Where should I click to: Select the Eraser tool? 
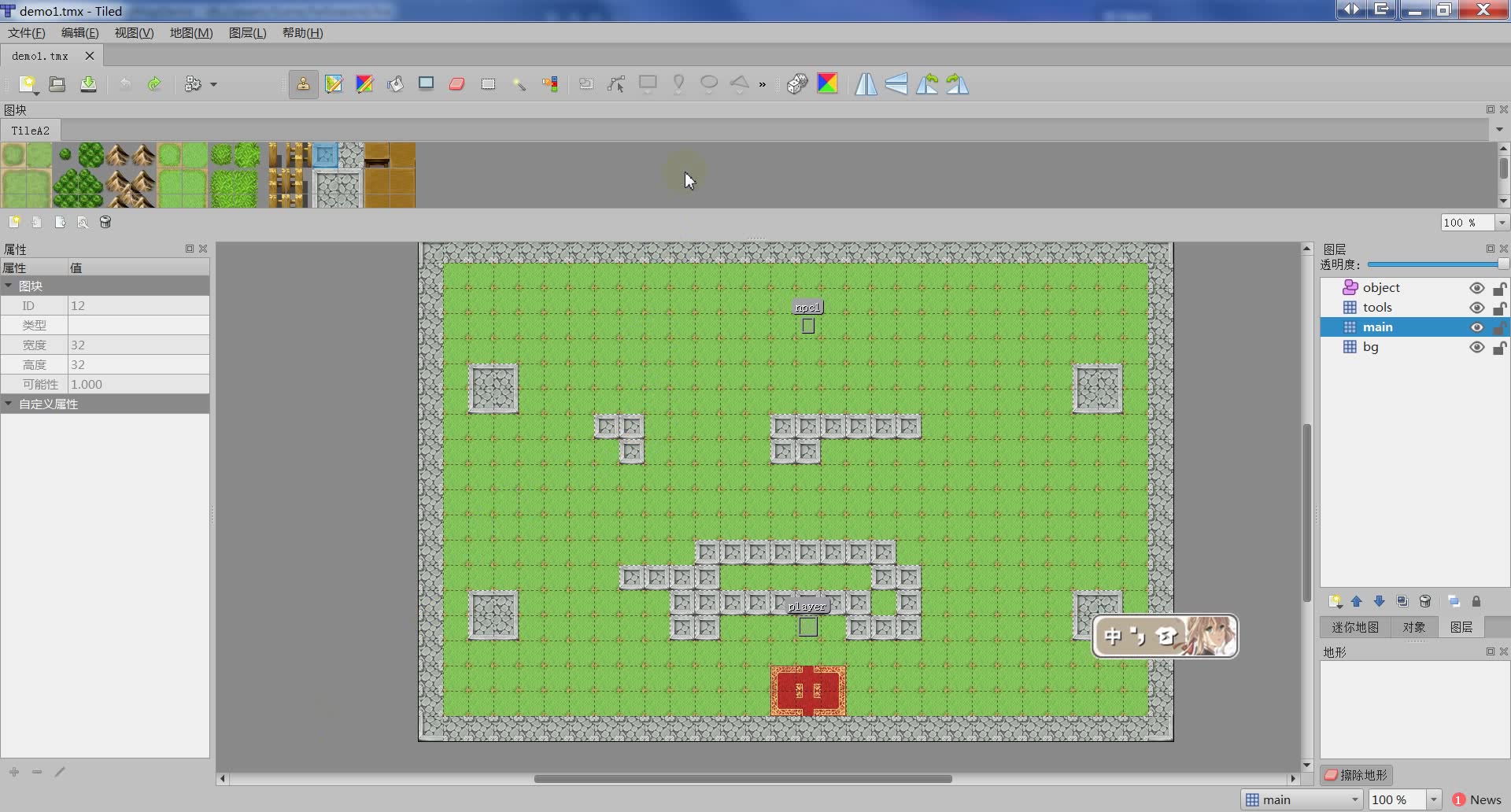point(455,84)
